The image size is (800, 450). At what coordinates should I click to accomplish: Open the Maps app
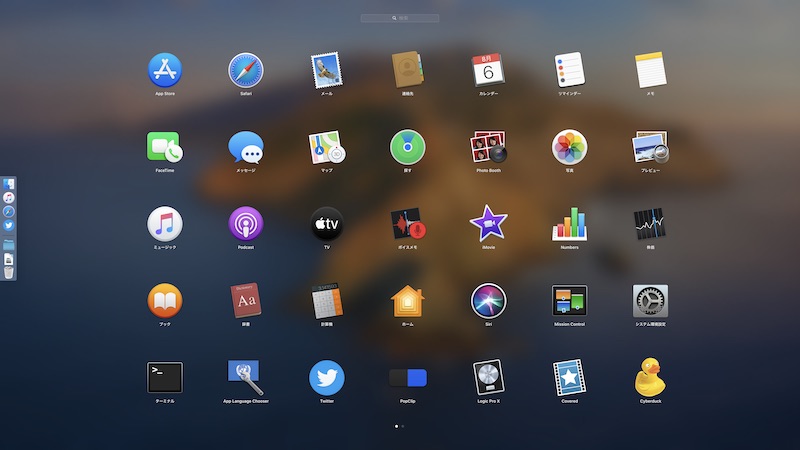click(327, 147)
